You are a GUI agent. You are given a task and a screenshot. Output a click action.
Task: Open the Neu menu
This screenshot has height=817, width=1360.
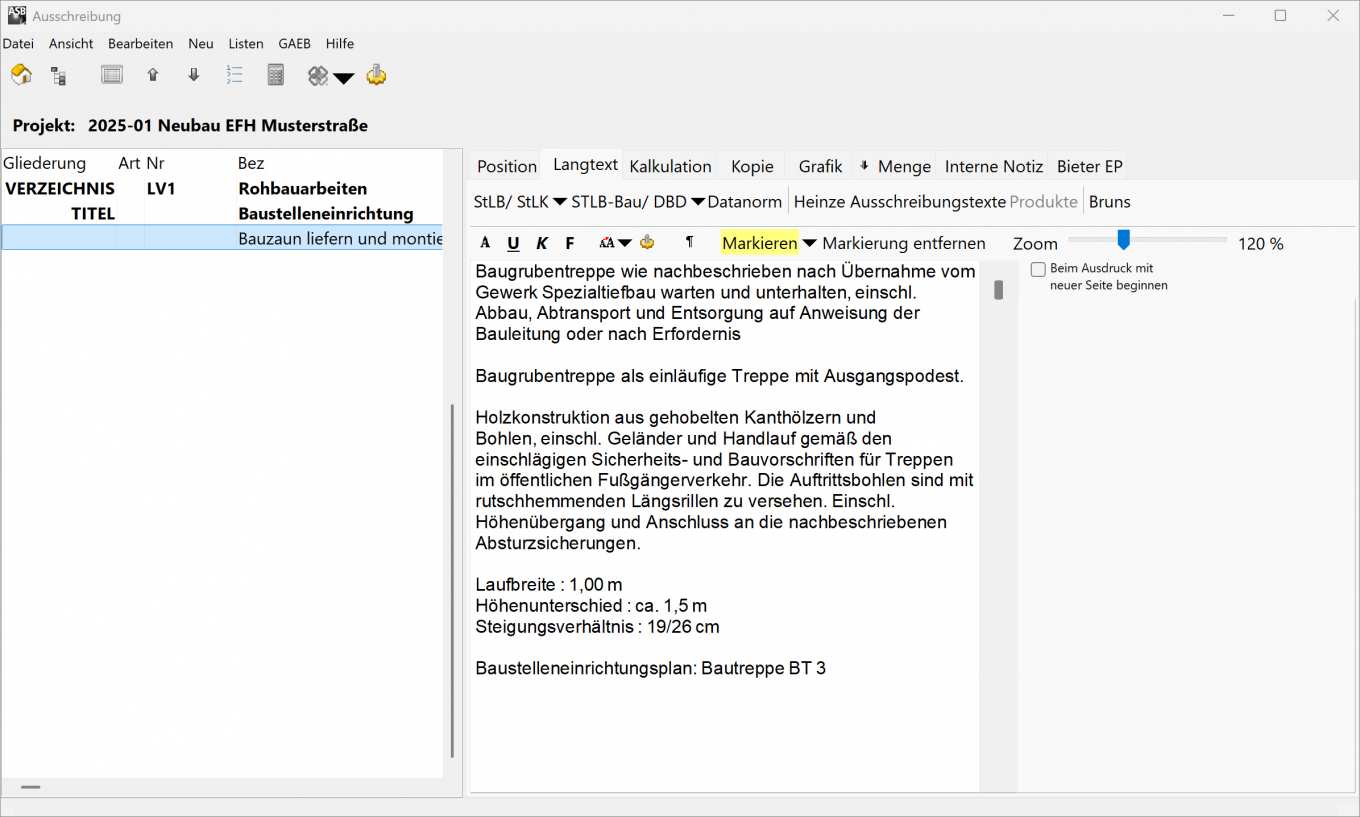[x=201, y=44]
